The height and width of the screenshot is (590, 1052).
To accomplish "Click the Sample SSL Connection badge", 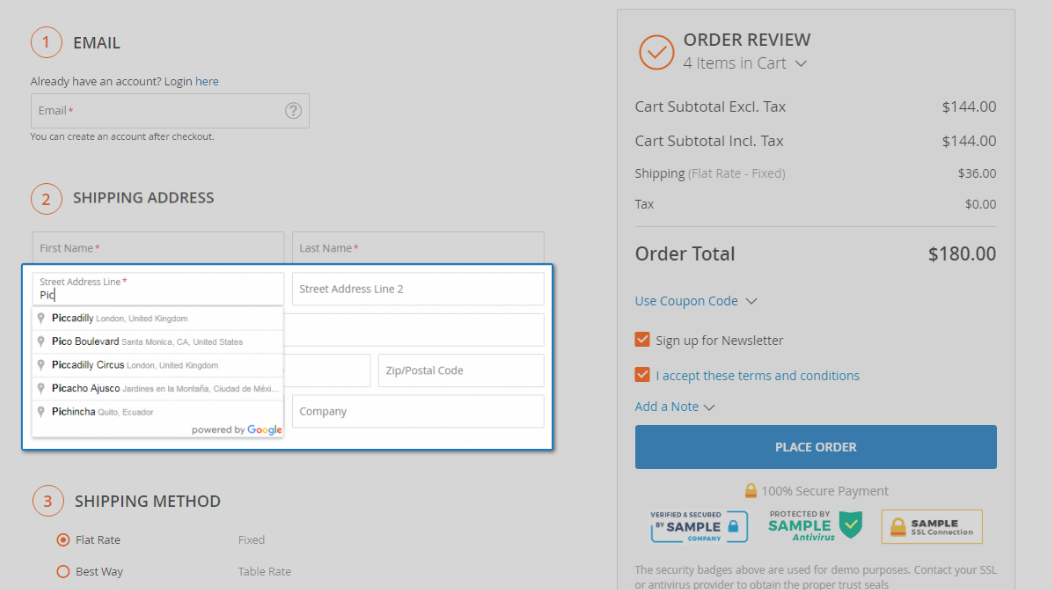I will pos(932,527).
